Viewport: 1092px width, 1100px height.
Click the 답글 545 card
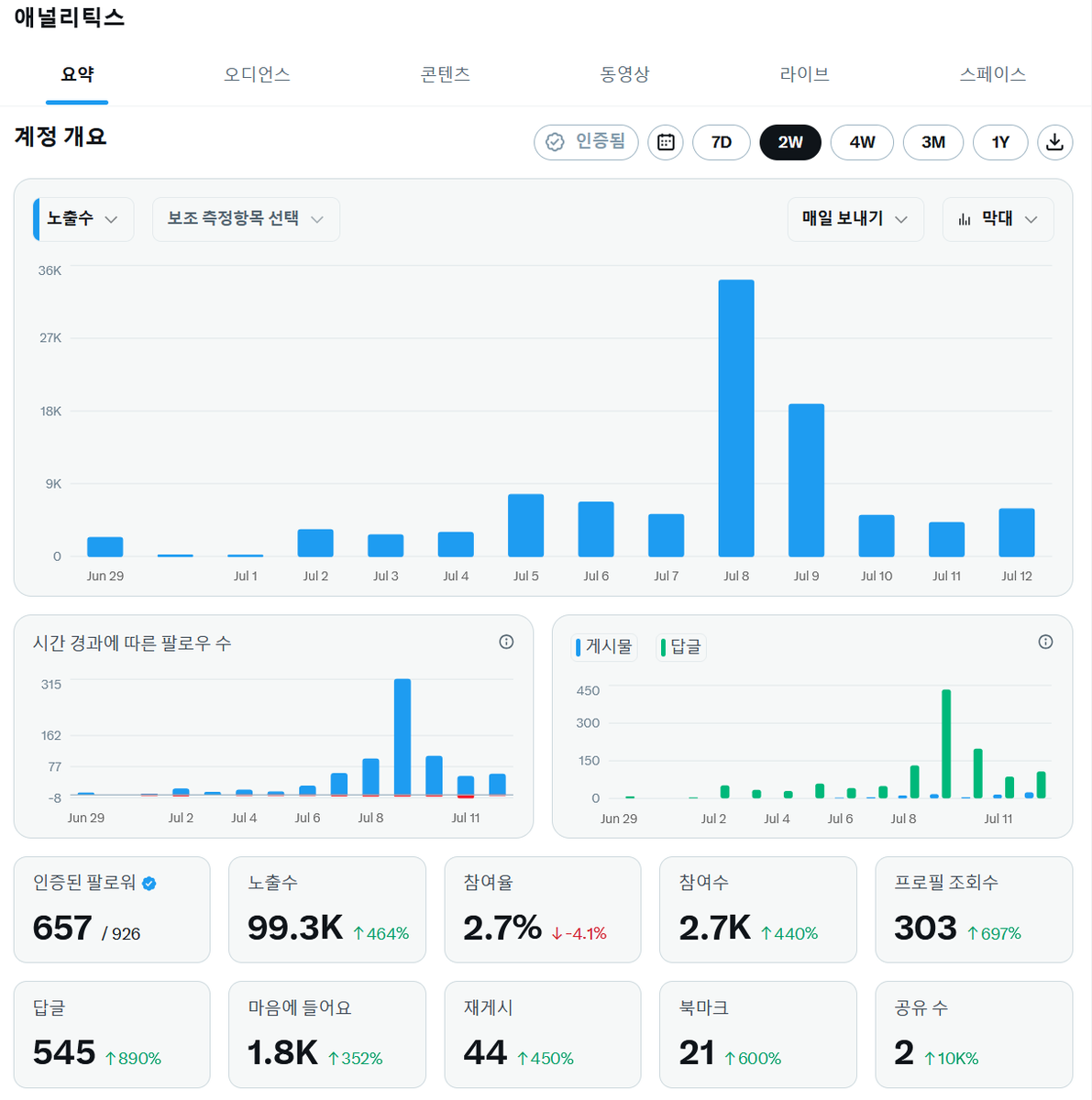112,1034
